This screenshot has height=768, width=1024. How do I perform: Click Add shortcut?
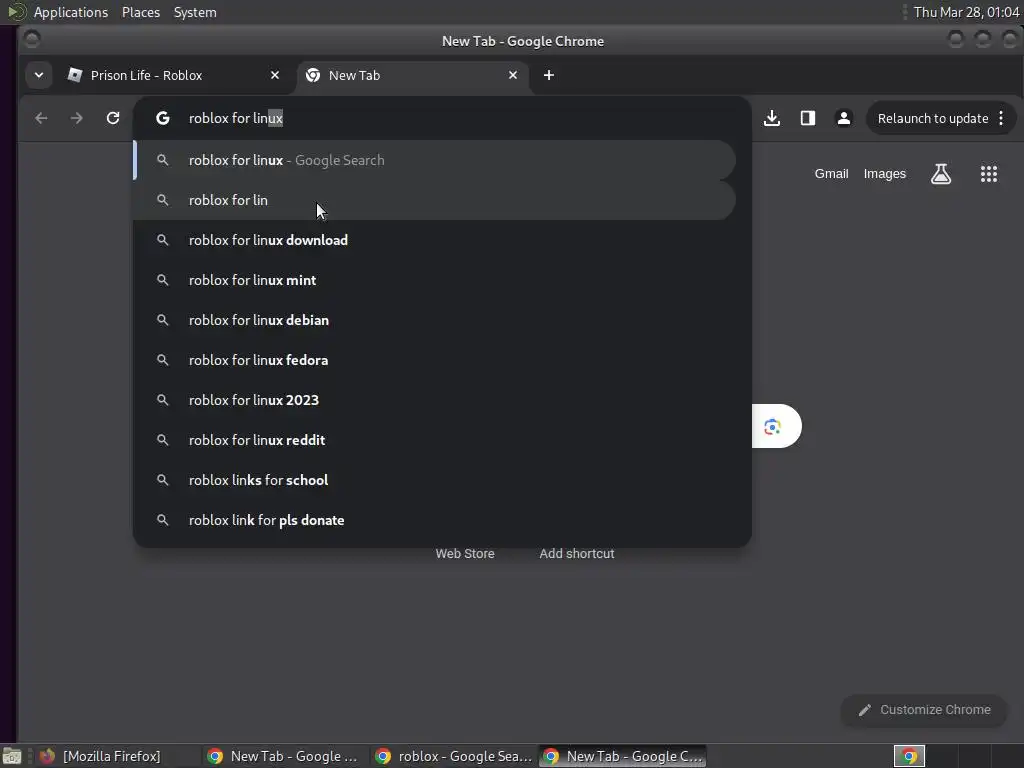(x=577, y=554)
